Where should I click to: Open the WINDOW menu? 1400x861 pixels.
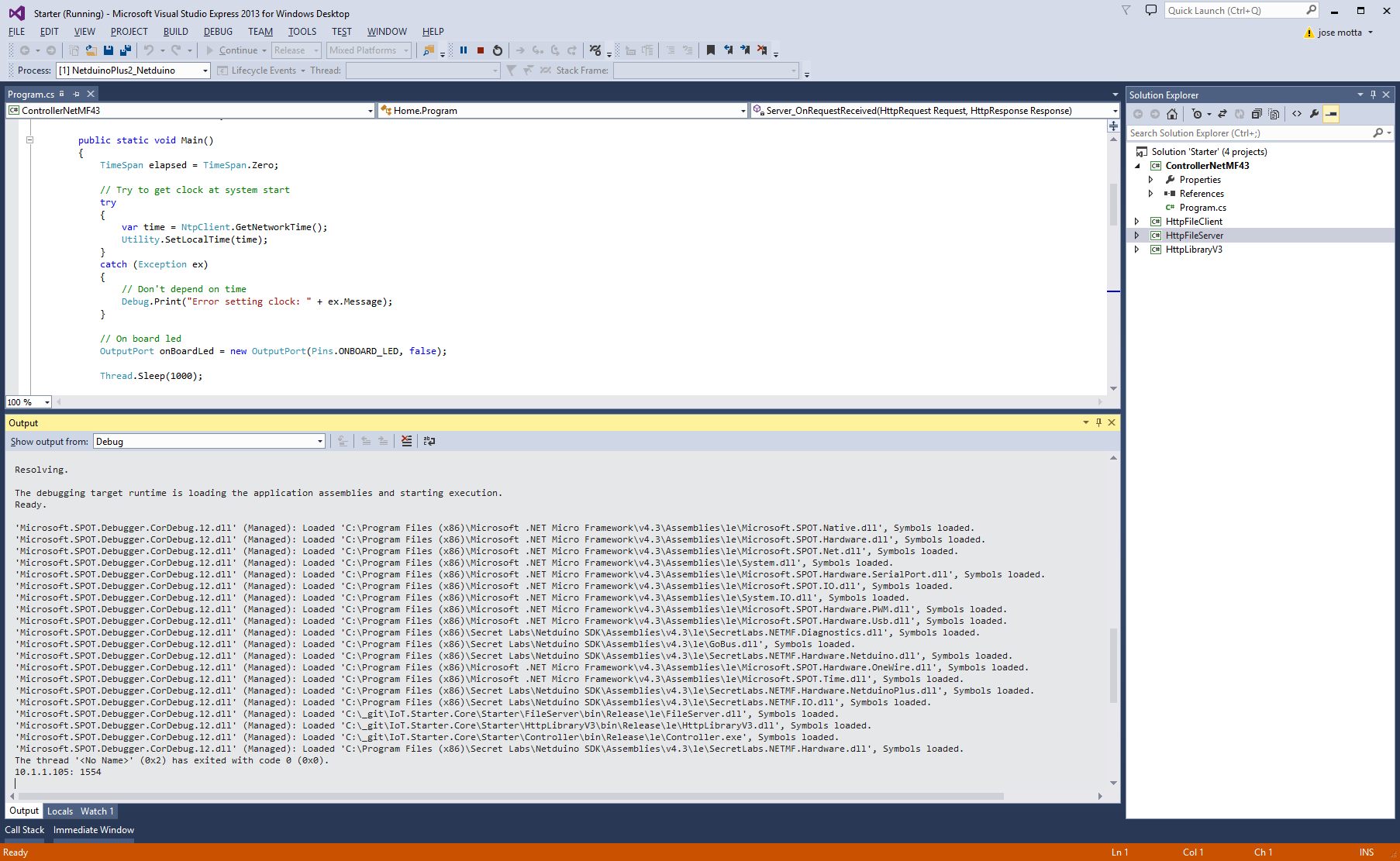[x=387, y=32]
